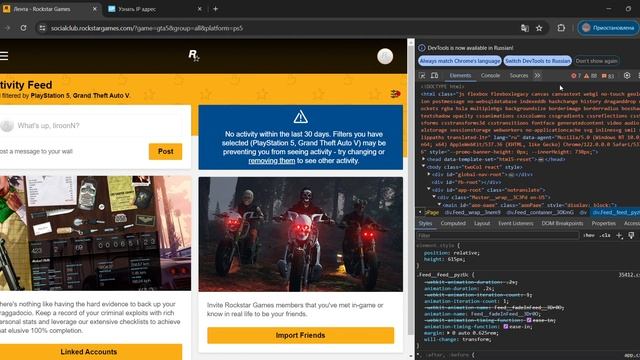Image resolution: width=640 pixels, height=360 pixels.
Task: Open ease-in editor on animation-timing-function
Action: tap(506, 327)
